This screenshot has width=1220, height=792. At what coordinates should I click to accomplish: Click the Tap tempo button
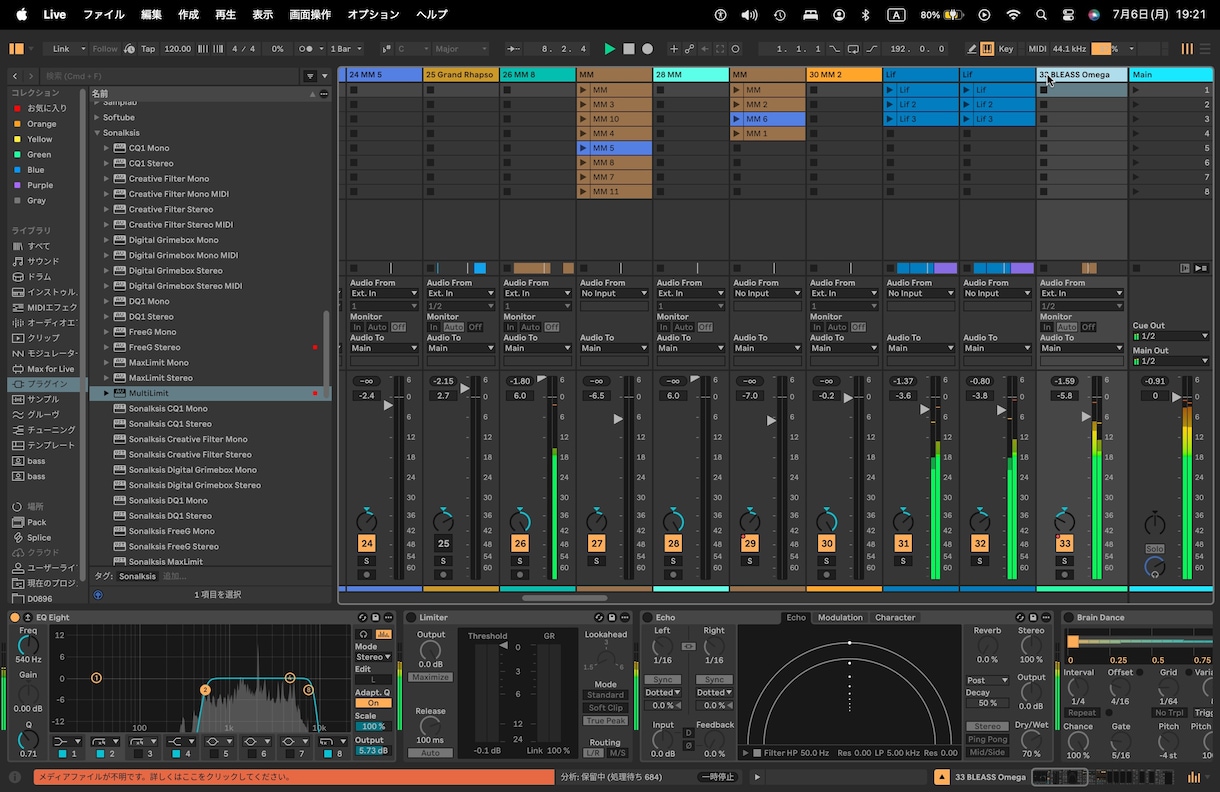pos(148,49)
